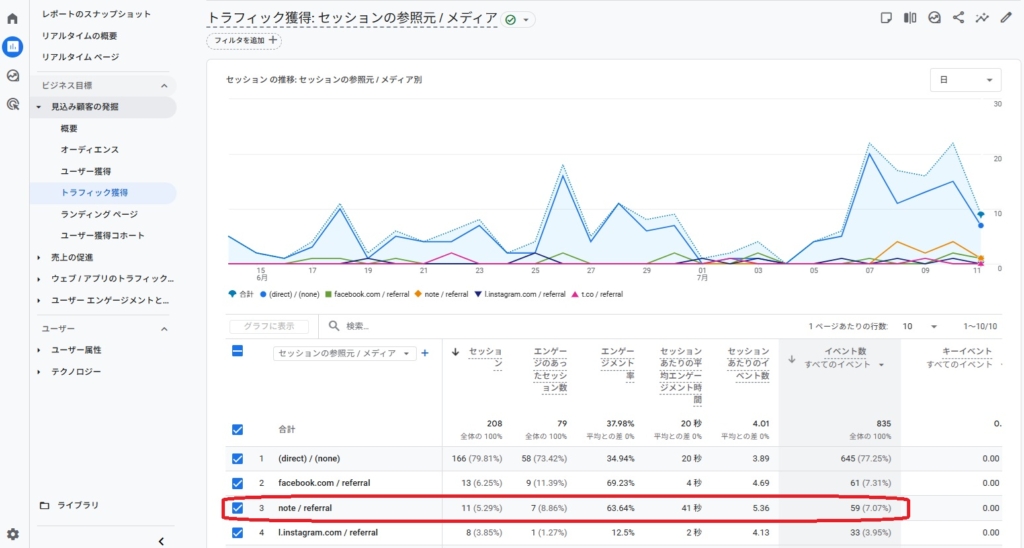This screenshot has height=548, width=1024.
Task: Open dropdown arrow next to report title check
Action: click(526, 20)
